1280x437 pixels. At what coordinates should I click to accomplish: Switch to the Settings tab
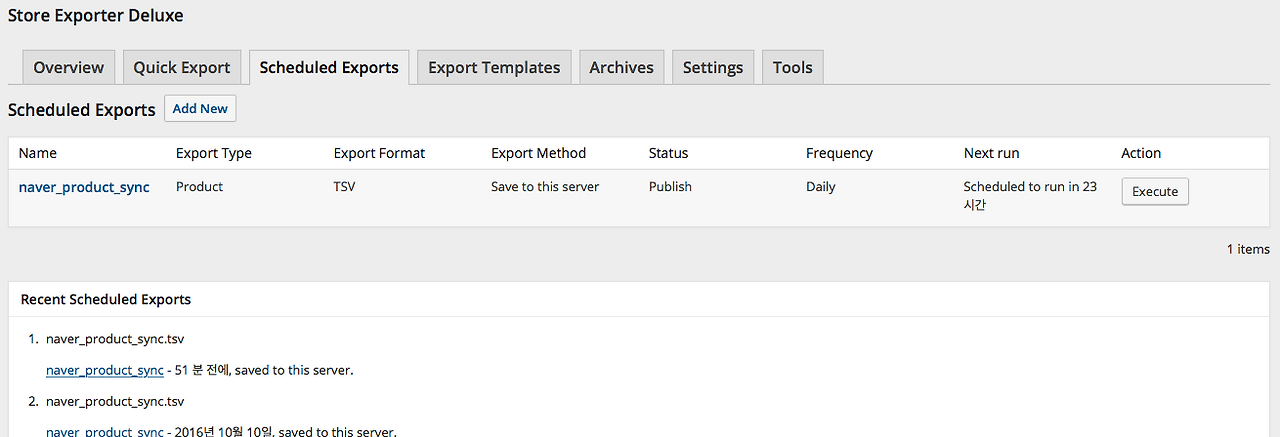point(713,68)
